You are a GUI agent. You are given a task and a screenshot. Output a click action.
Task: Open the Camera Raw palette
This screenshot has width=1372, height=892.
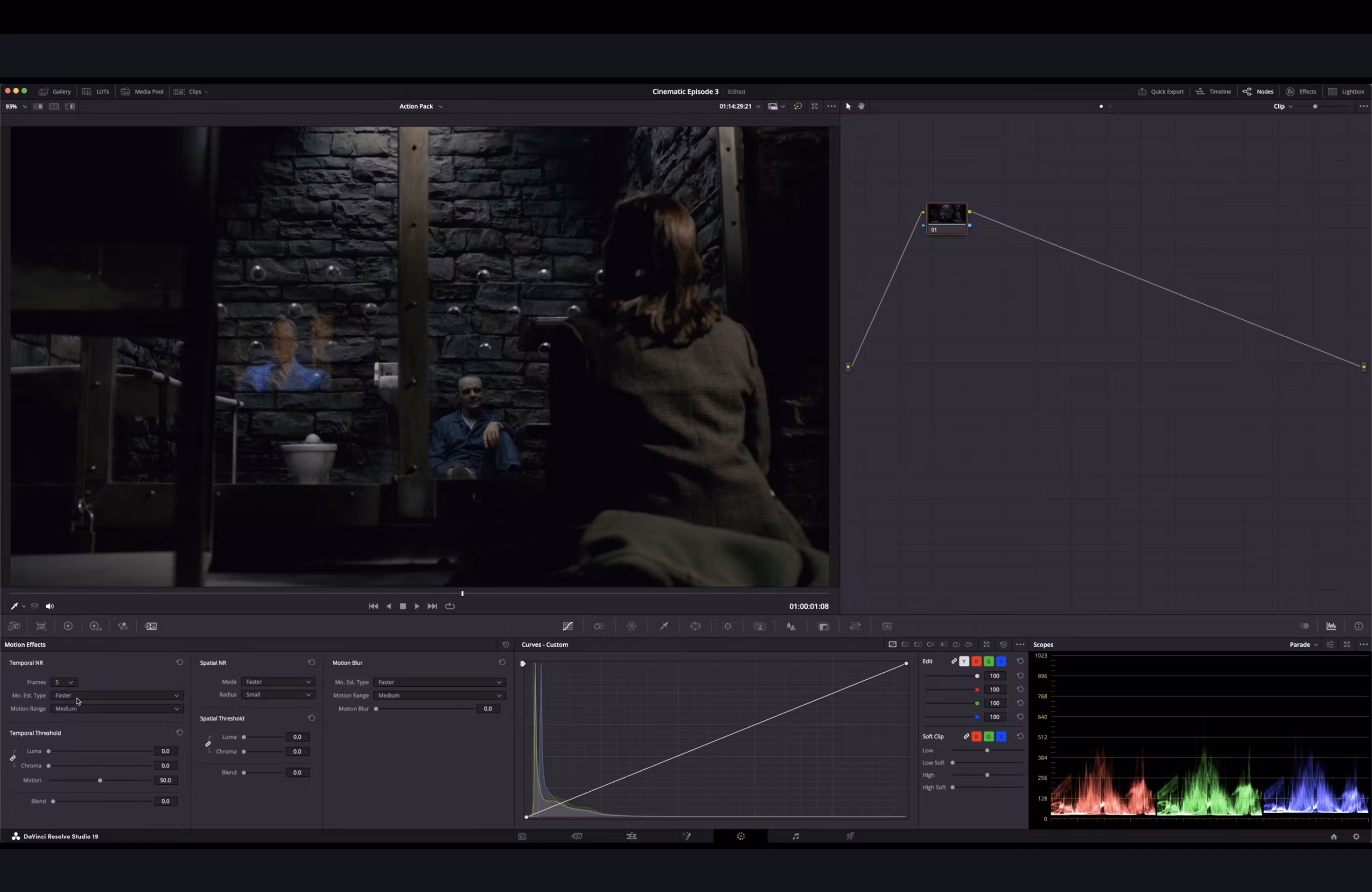click(x=14, y=627)
